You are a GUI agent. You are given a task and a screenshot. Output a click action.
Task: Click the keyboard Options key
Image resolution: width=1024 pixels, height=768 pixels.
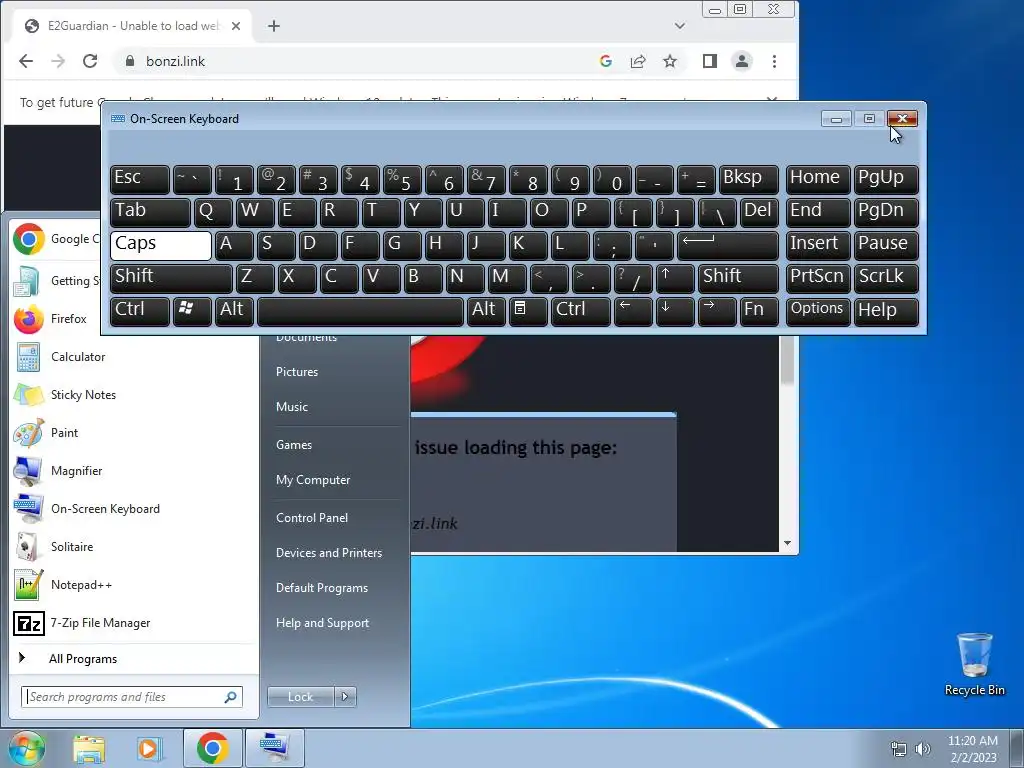[x=818, y=312]
